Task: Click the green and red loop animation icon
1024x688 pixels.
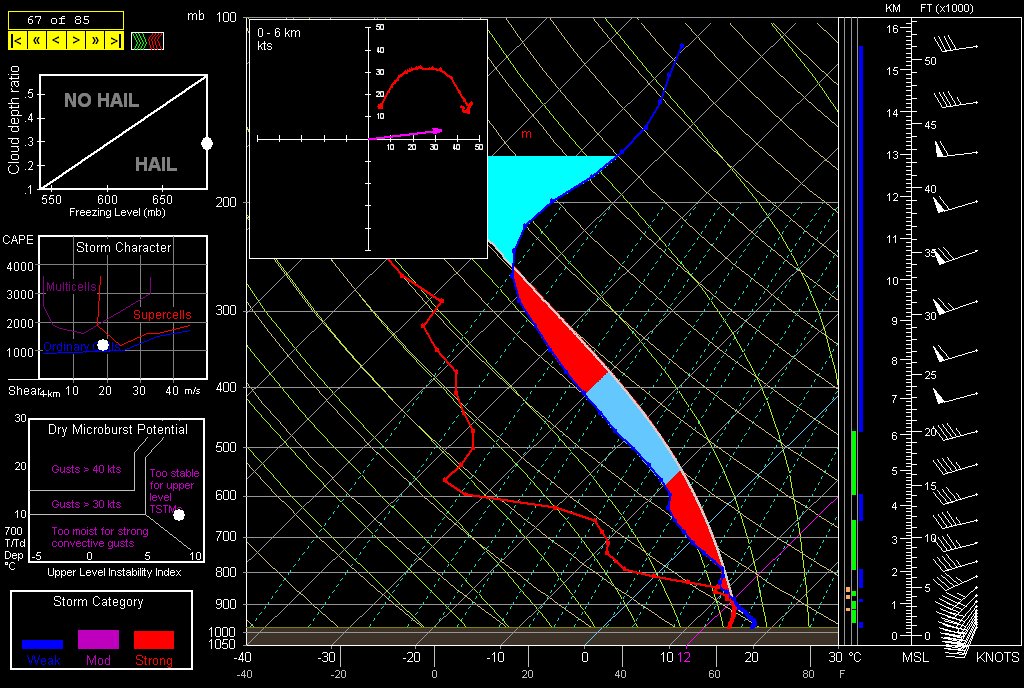Action: coord(148,41)
